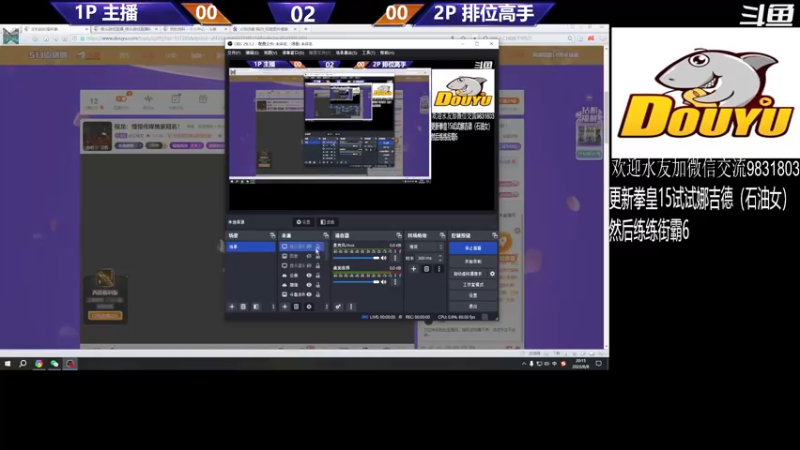
Task: Toggle lock of fourth source row
Action: coord(318,276)
